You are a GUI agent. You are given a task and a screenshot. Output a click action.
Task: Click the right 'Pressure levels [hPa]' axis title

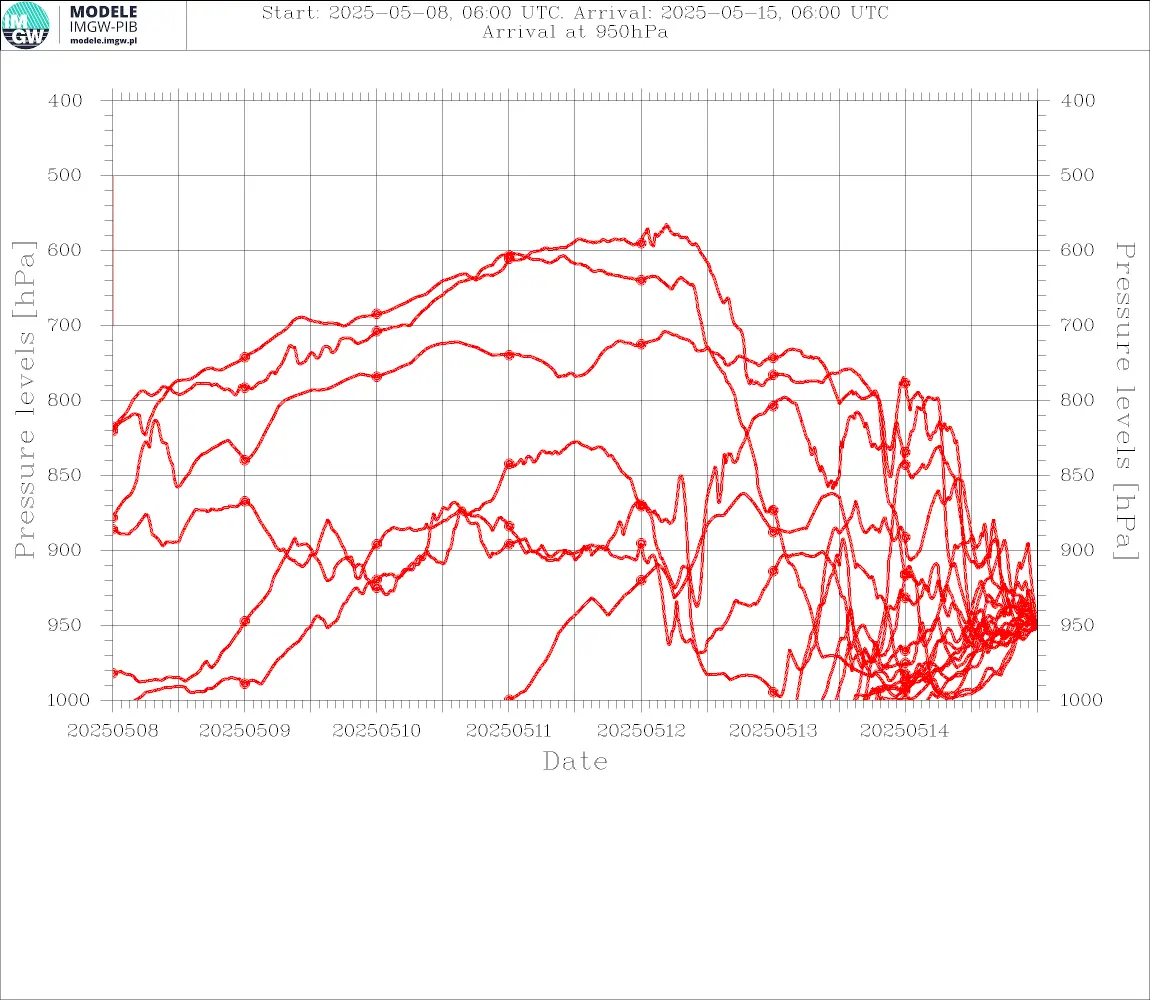1125,401
